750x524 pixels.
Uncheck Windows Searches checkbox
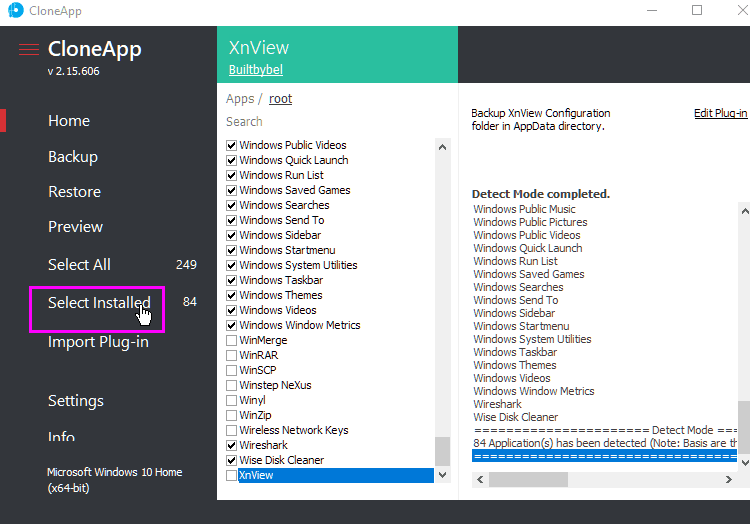pyautogui.click(x=232, y=205)
